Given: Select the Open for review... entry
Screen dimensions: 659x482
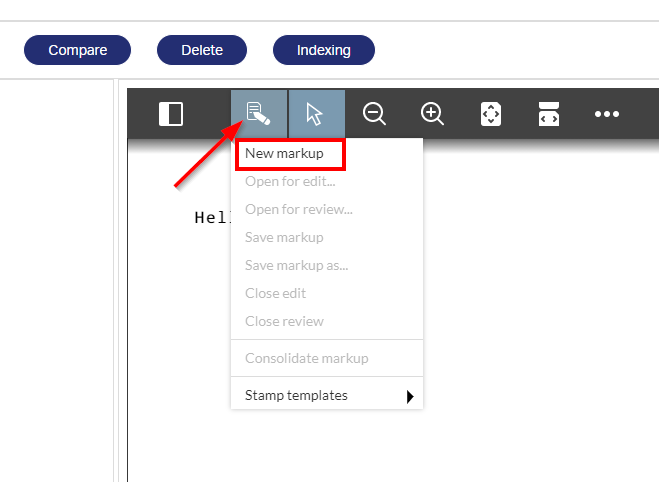Looking at the screenshot, I should (x=298, y=209).
